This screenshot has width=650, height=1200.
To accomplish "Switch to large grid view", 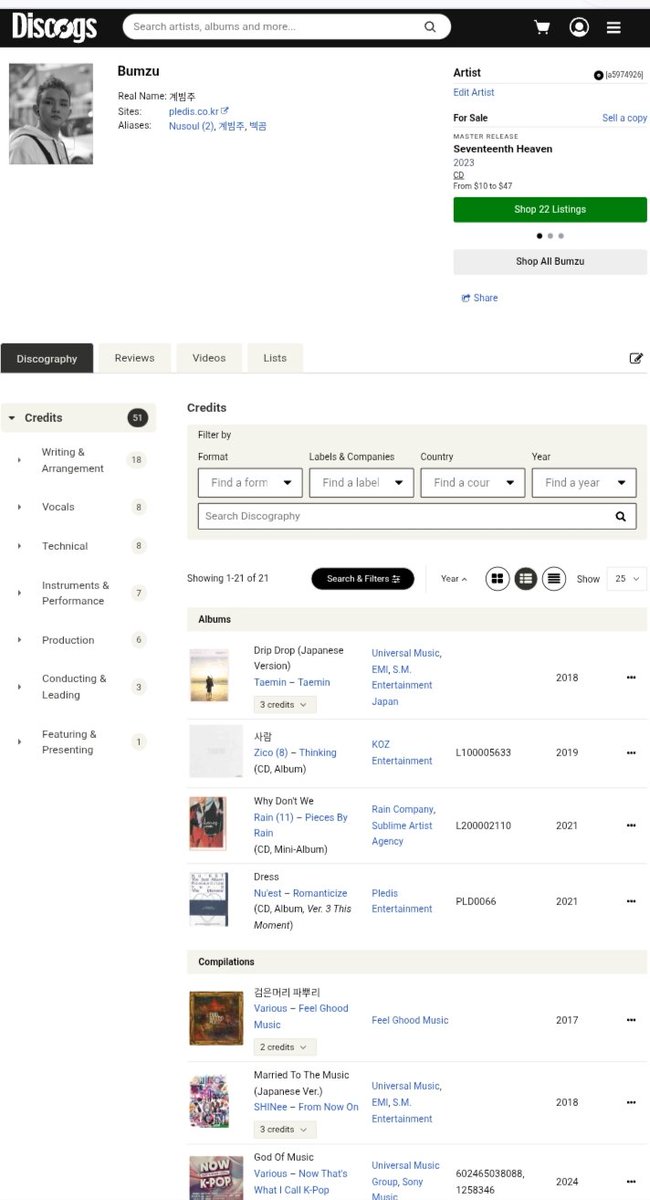I will (497, 579).
